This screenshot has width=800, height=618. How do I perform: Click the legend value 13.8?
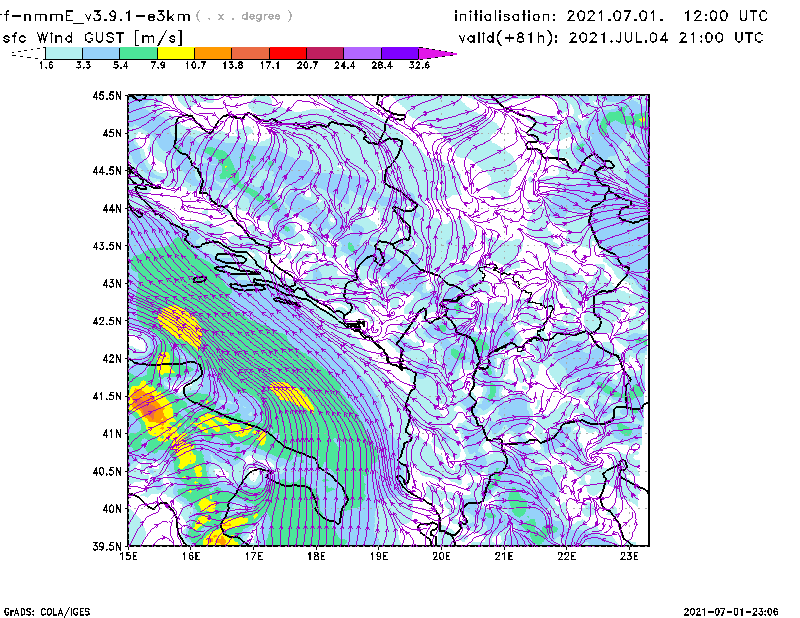coord(233,65)
